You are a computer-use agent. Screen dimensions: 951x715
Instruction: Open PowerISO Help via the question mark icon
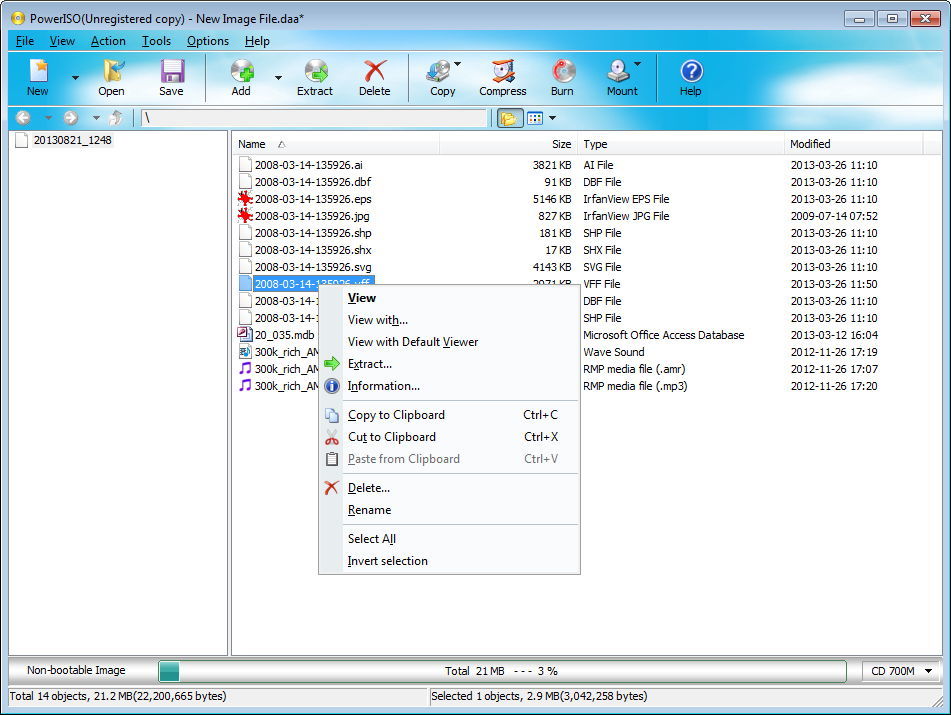690,77
